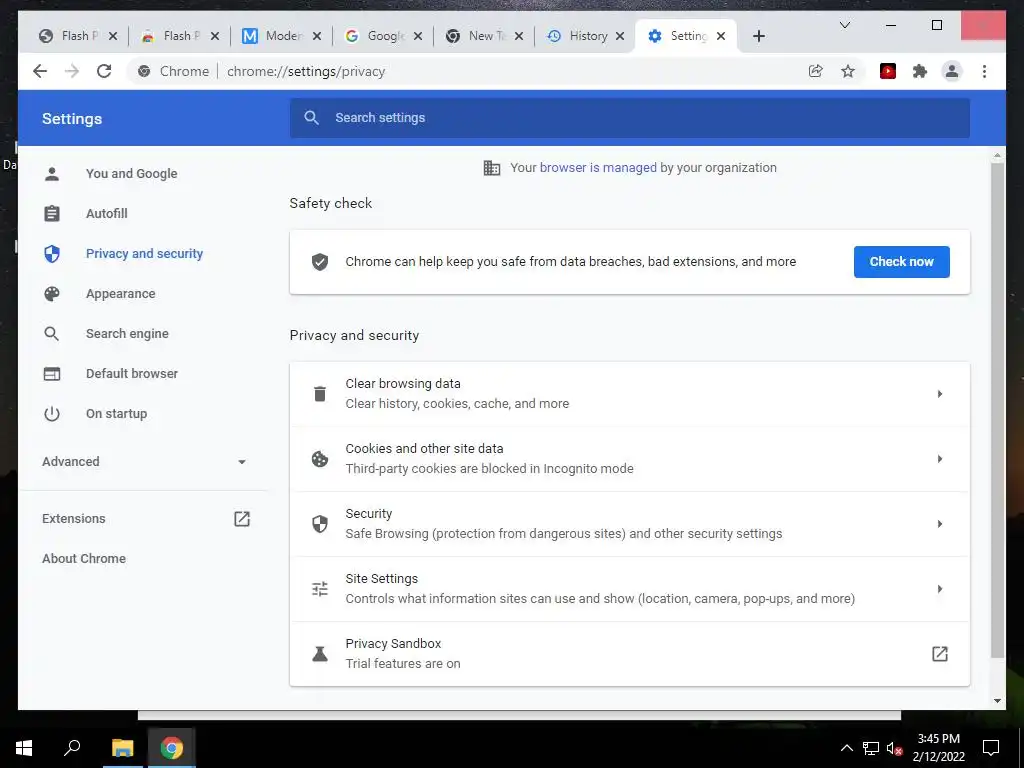Click the Default browser window icon

52,374
